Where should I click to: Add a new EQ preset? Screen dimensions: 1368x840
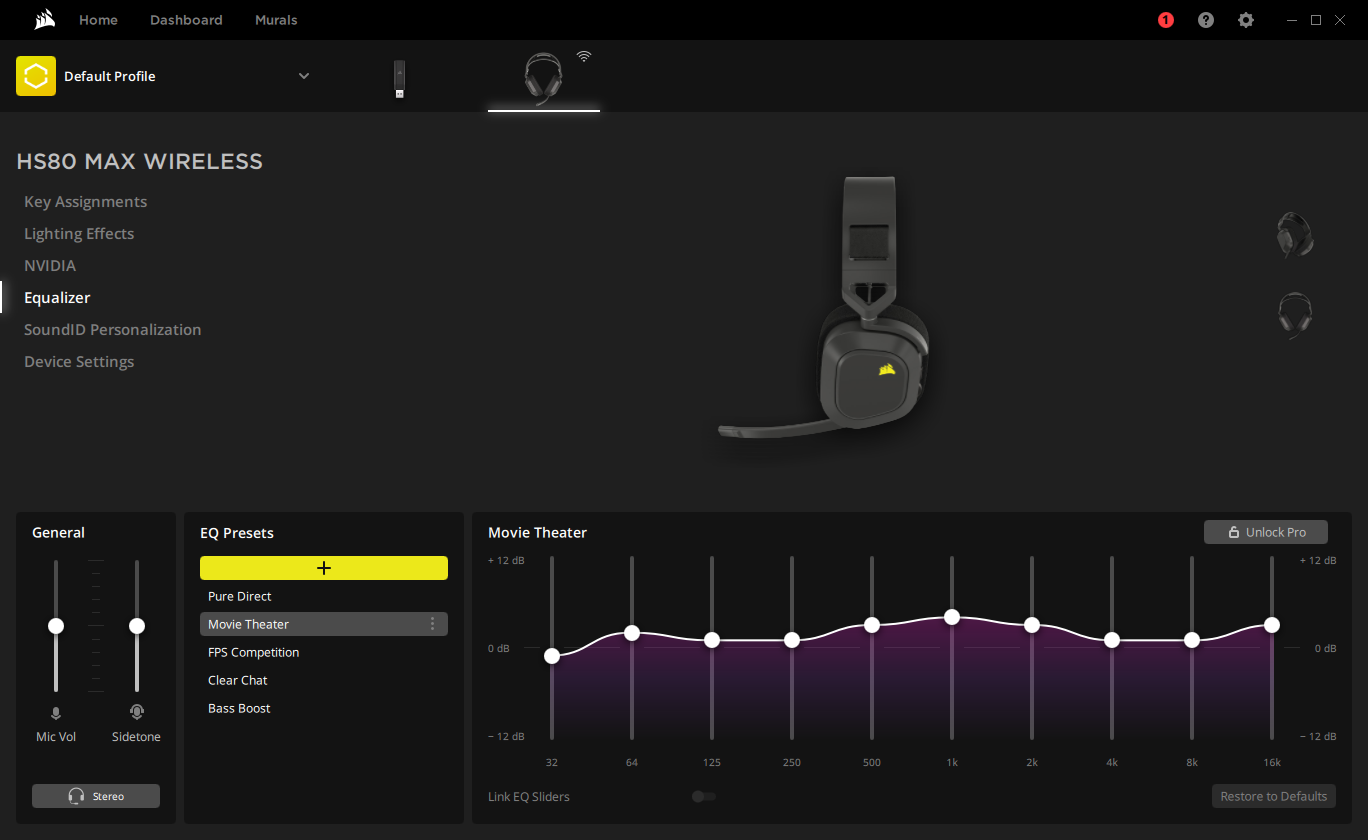coord(324,568)
